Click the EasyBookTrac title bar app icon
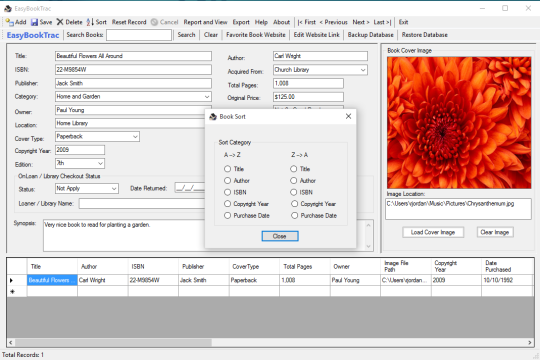Screen dimensions: 540x360 coord(8,8)
